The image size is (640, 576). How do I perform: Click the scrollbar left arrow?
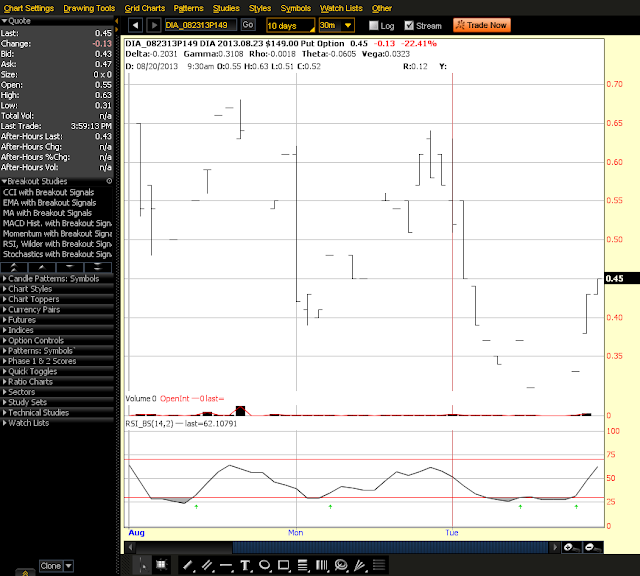click(x=130, y=547)
